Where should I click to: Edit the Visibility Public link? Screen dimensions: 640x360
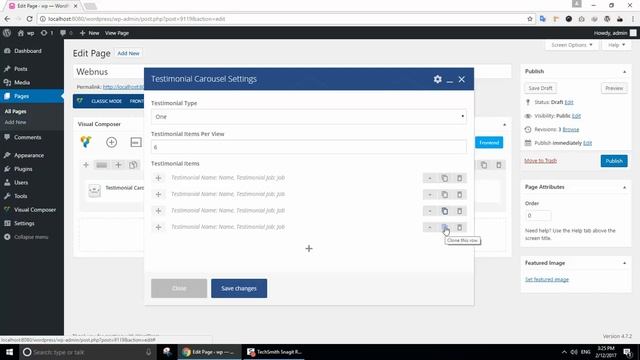pyautogui.click(x=576, y=116)
